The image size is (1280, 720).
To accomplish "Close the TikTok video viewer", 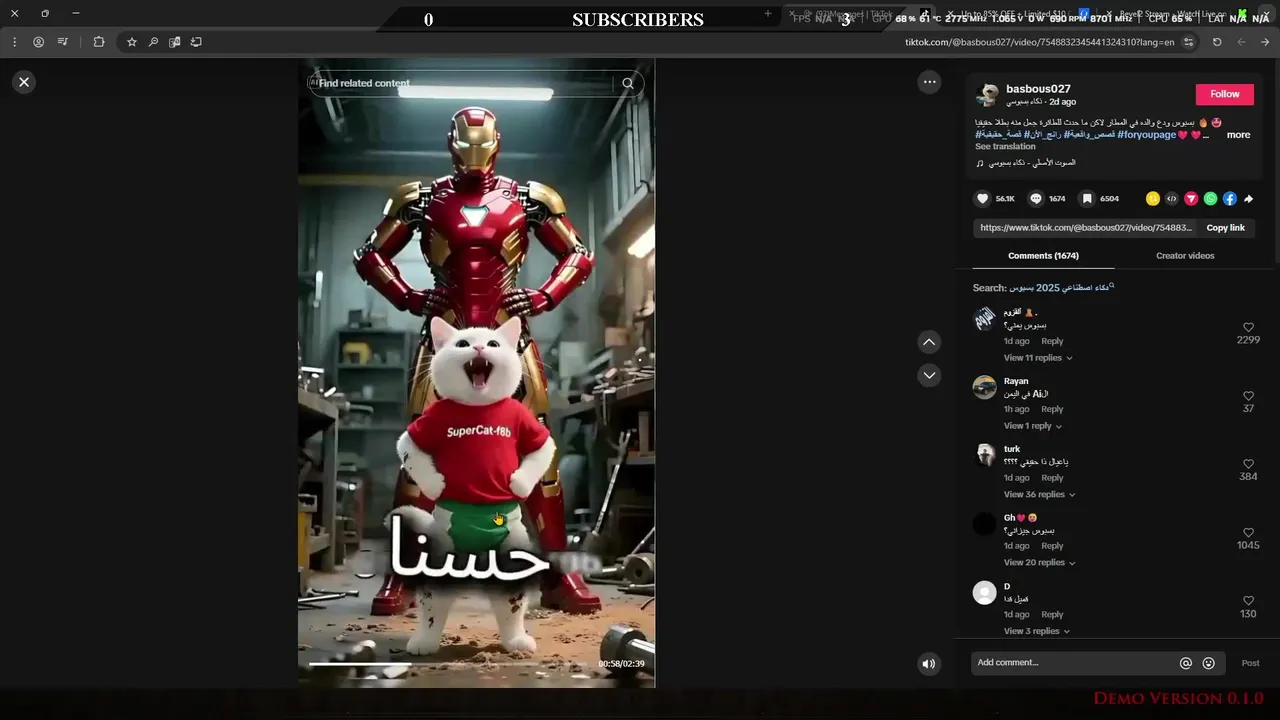I will coord(24,82).
